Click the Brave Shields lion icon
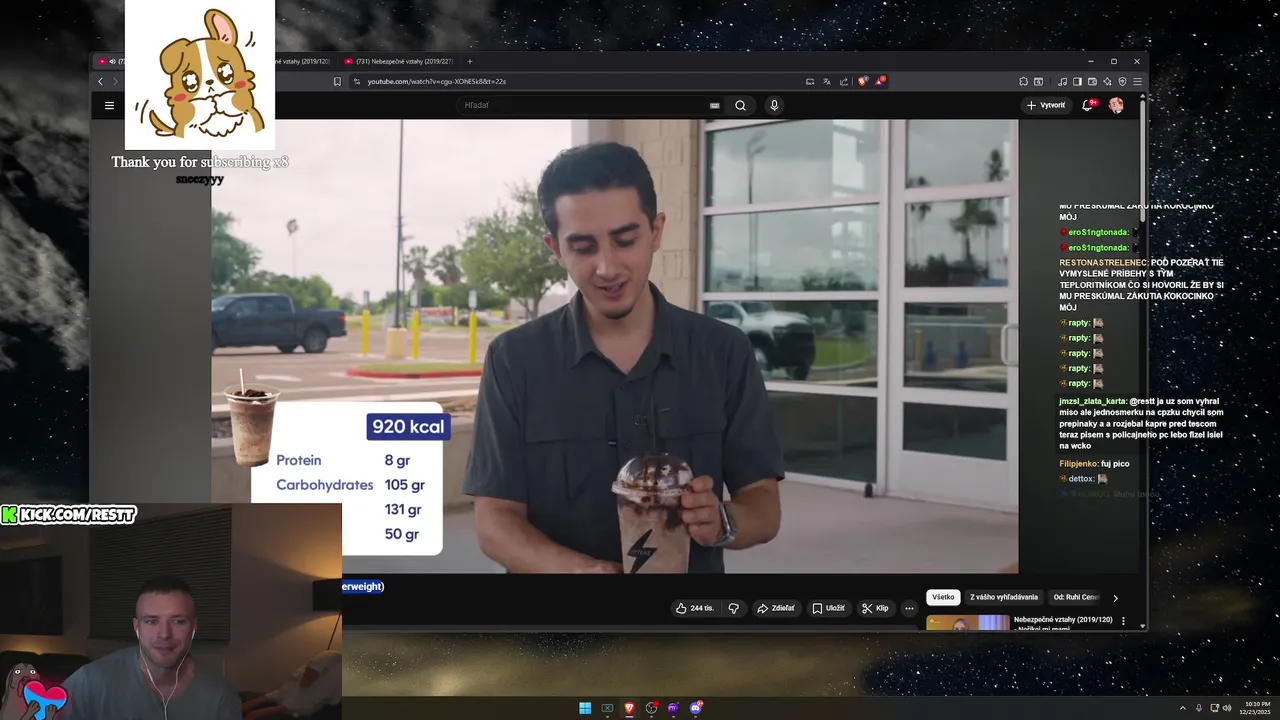The height and width of the screenshot is (720, 1280). click(x=864, y=81)
